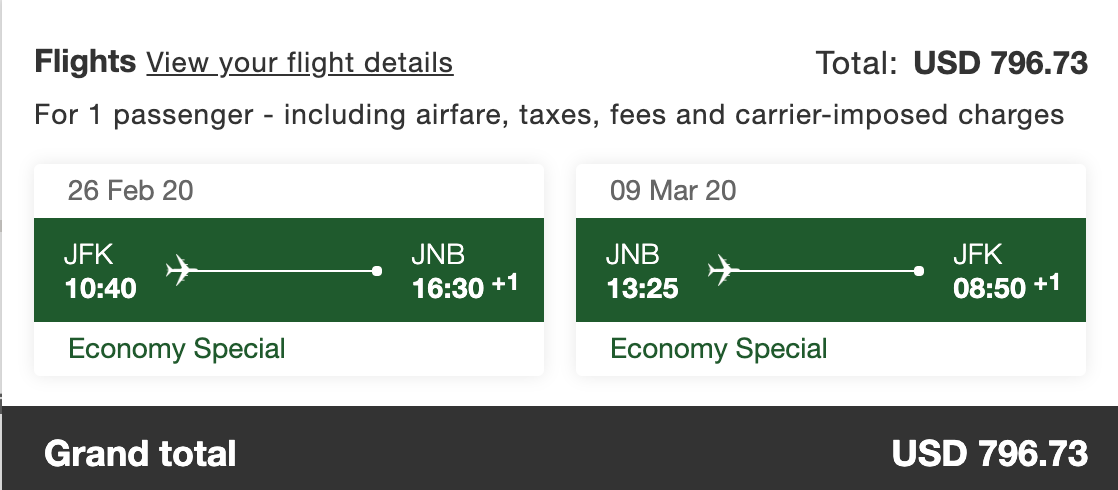The height and width of the screenshot is (490, 1118).
Task: Click the Flights section heading
Action: [85, 62]
